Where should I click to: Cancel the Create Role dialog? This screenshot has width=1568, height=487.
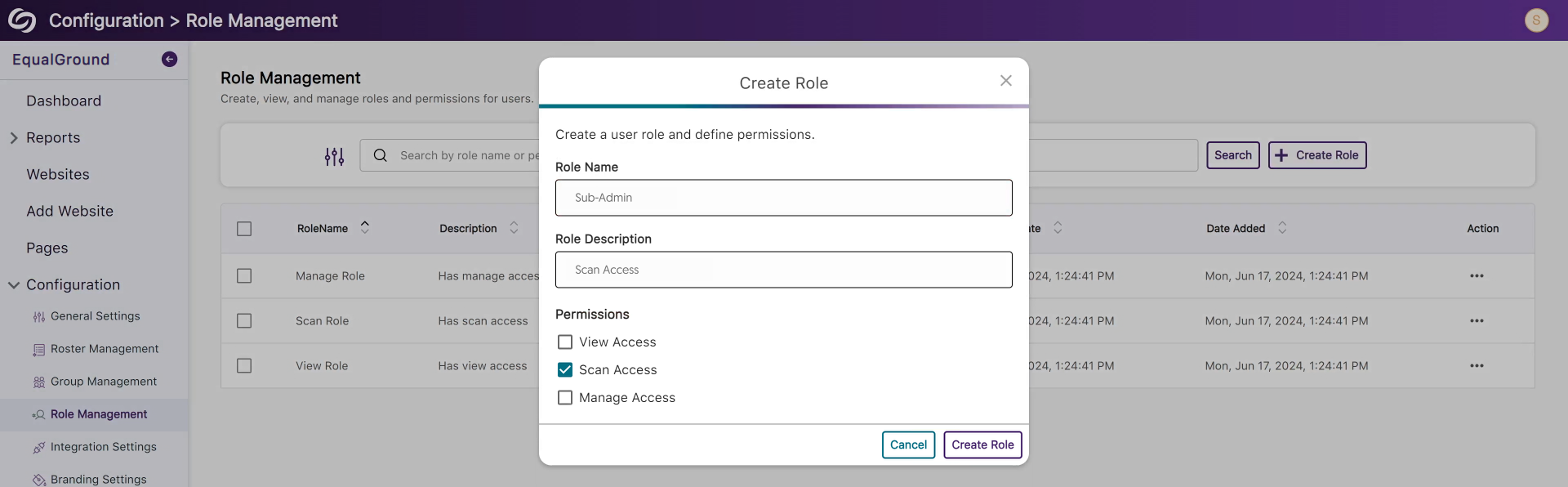908,445
